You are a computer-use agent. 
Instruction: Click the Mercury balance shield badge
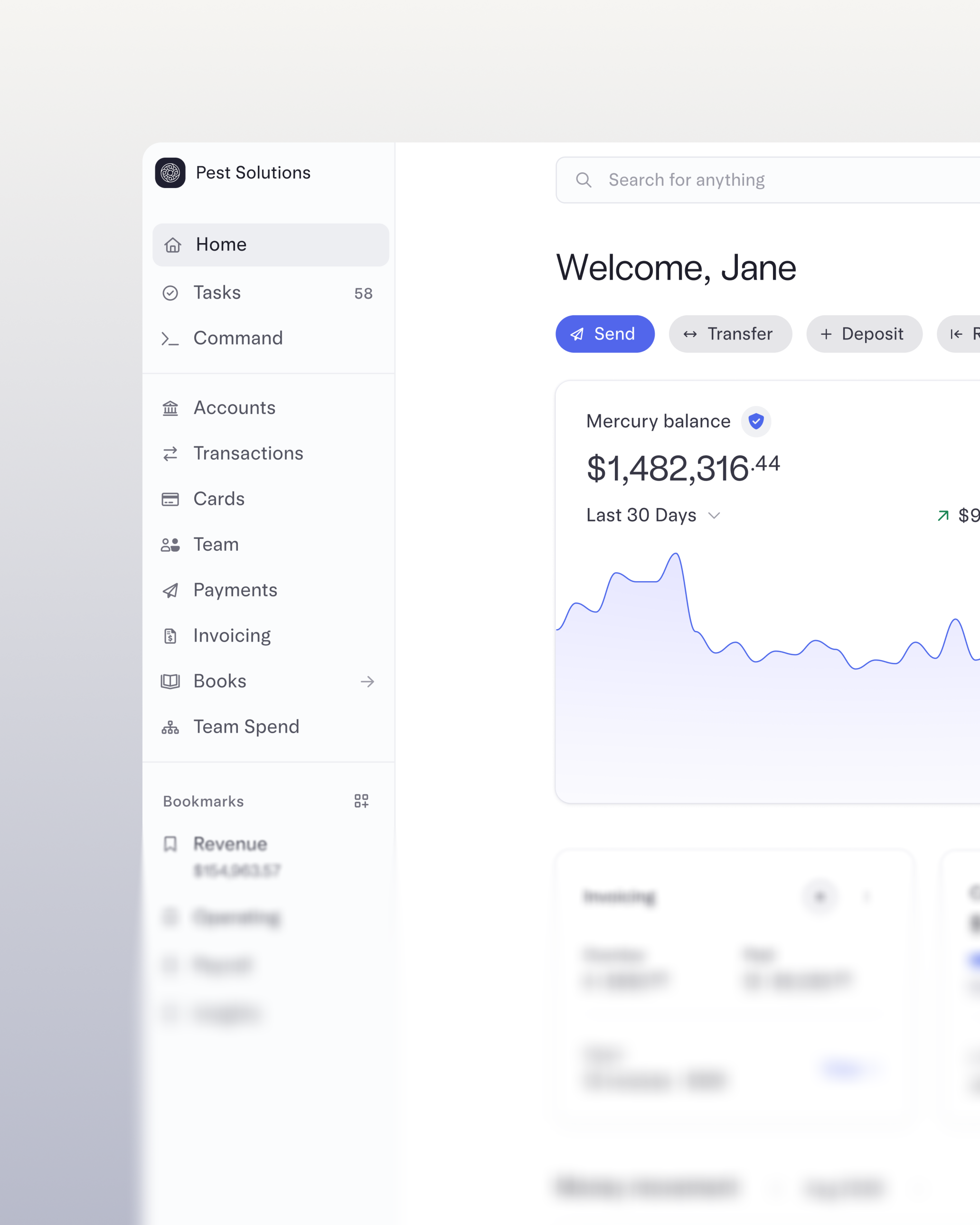[756, 422]
